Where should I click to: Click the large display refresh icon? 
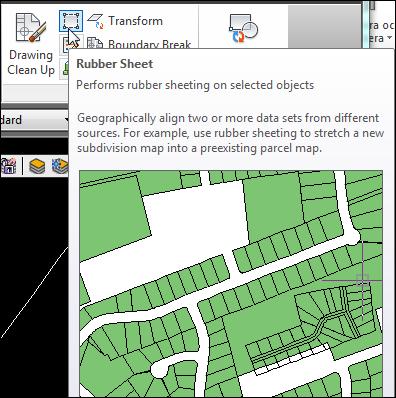(243, 29)
